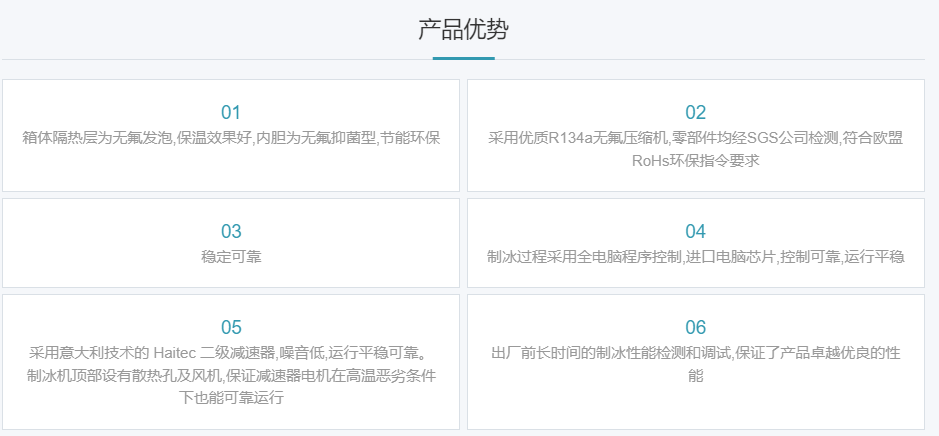This screenshot has width=939, height=436.
Task: Click the 产品优势 section heading
Action: [x=463, y=30]
